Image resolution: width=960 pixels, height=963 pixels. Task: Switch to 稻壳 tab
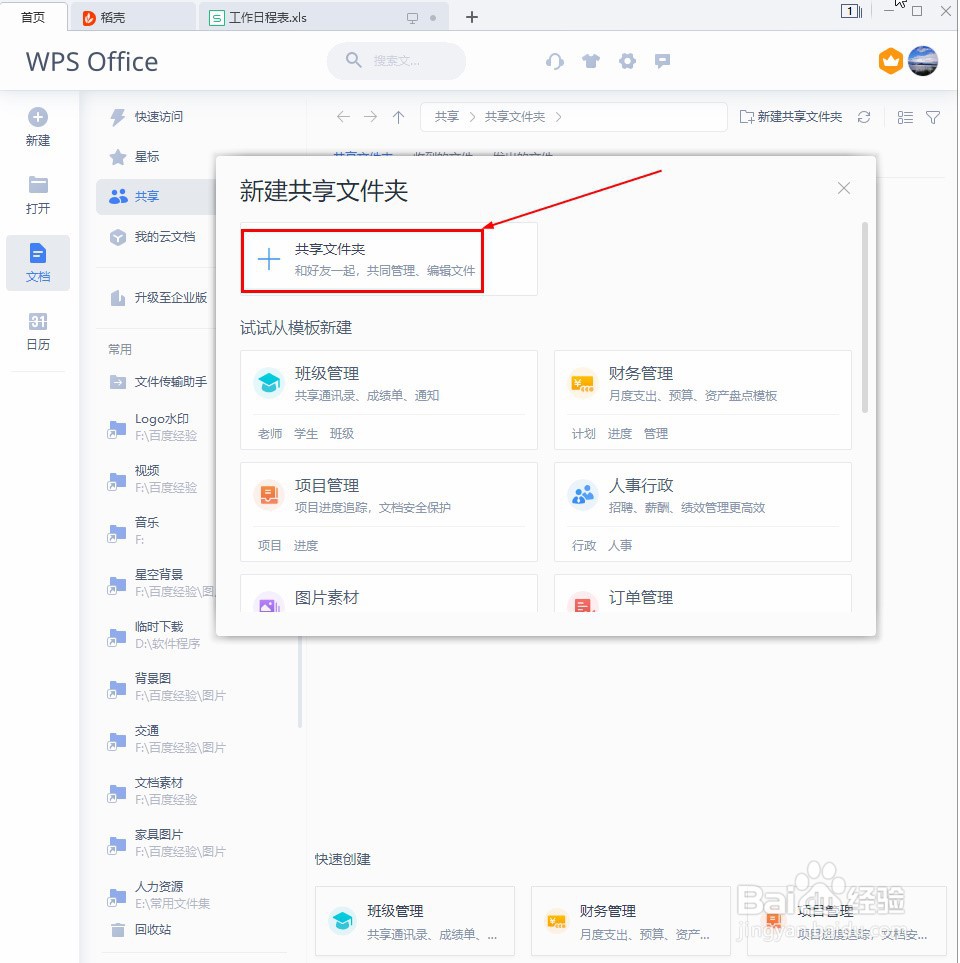pyautogui.click(x=132, y=17)
